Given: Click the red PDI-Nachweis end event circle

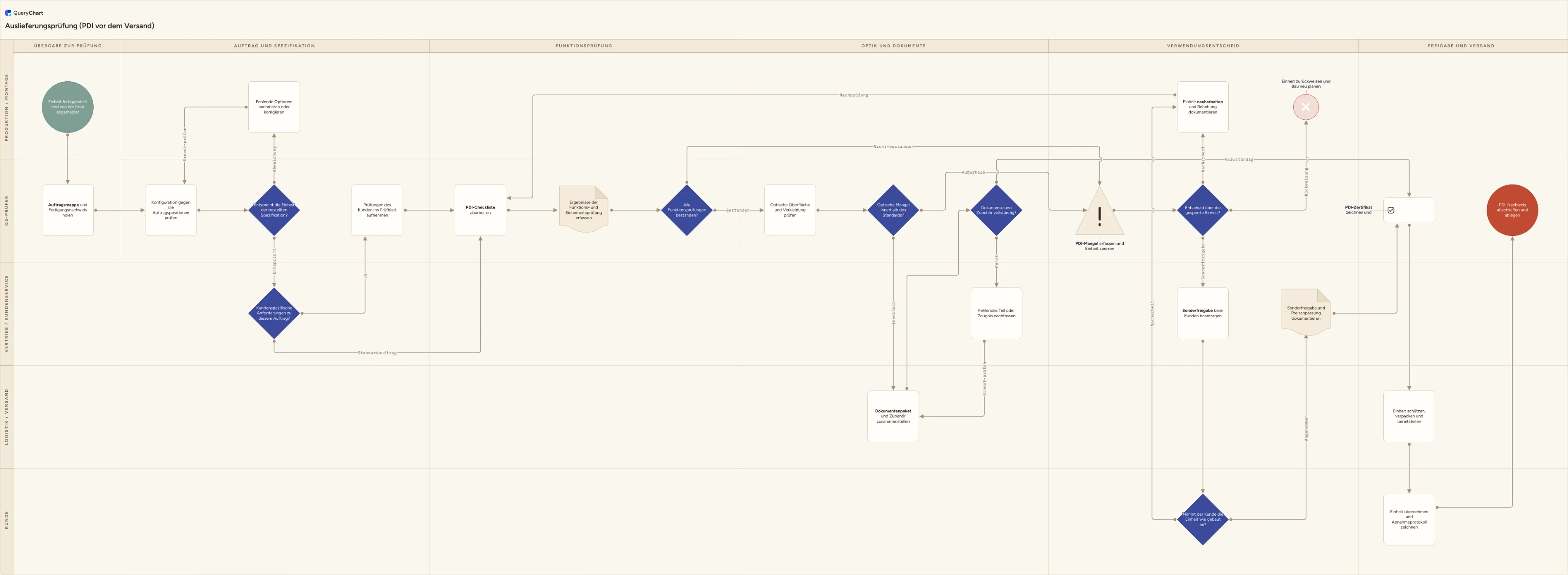Looking at the screenshot, I should (x=1512, y=210).
